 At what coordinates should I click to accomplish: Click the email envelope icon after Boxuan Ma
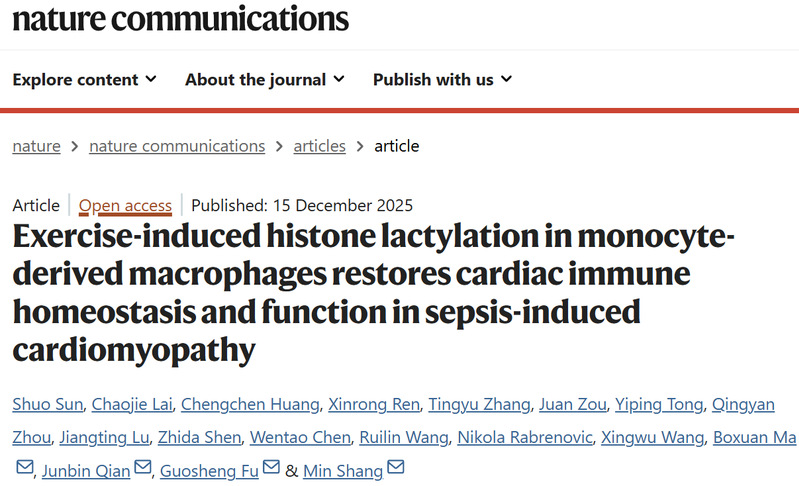tap(25, 467)
